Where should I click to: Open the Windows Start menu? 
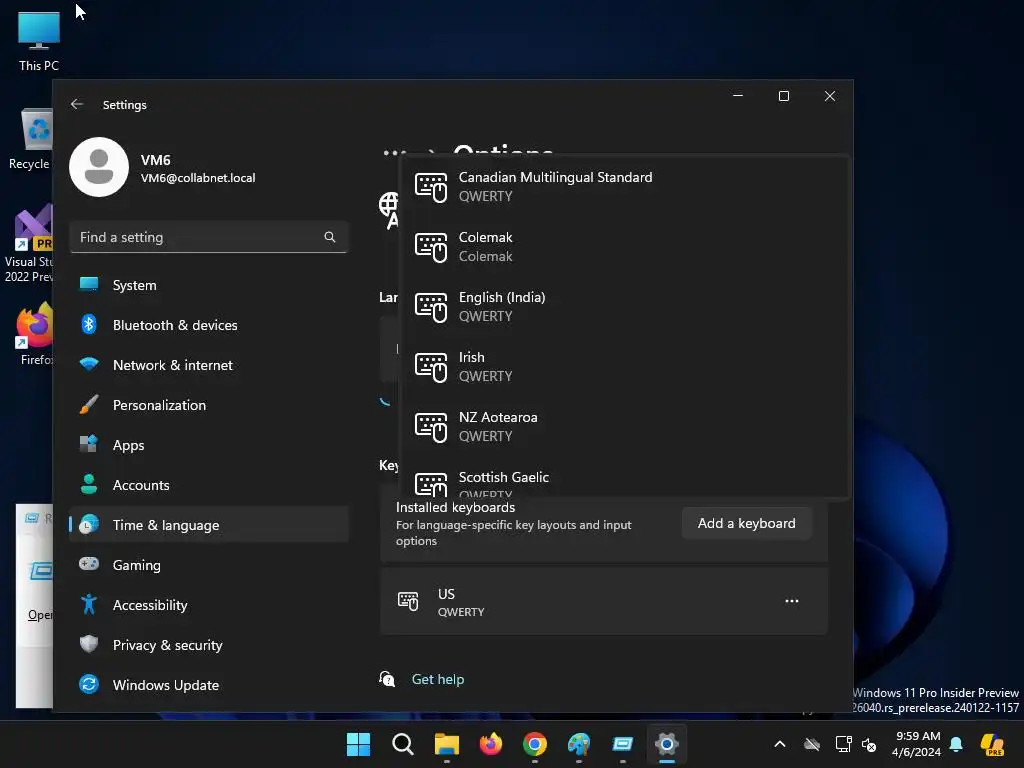tap(358, 744)
